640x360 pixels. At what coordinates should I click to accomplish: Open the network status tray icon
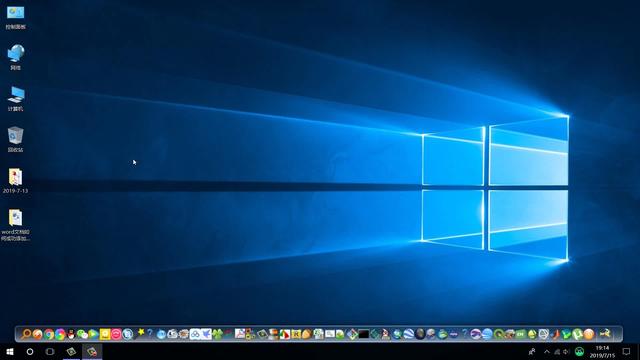557,351
